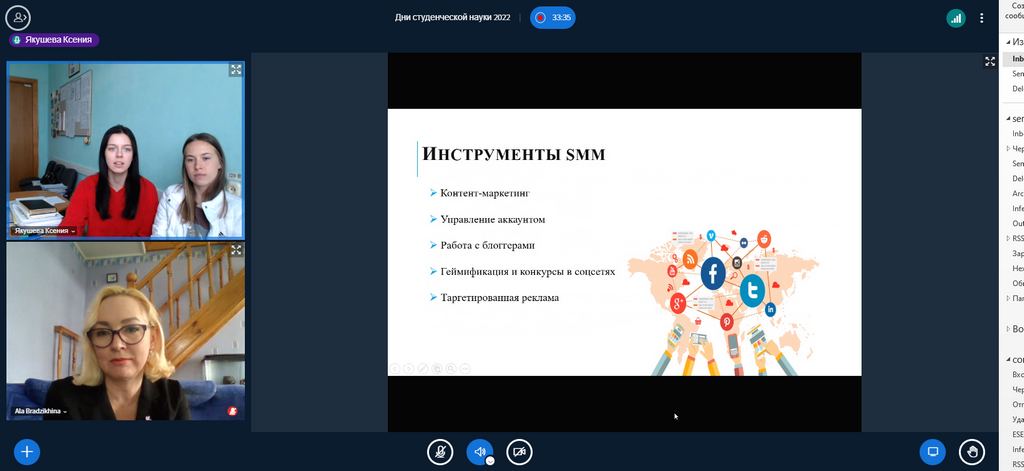Click the YouTube logo in the slide

[672, 270]
